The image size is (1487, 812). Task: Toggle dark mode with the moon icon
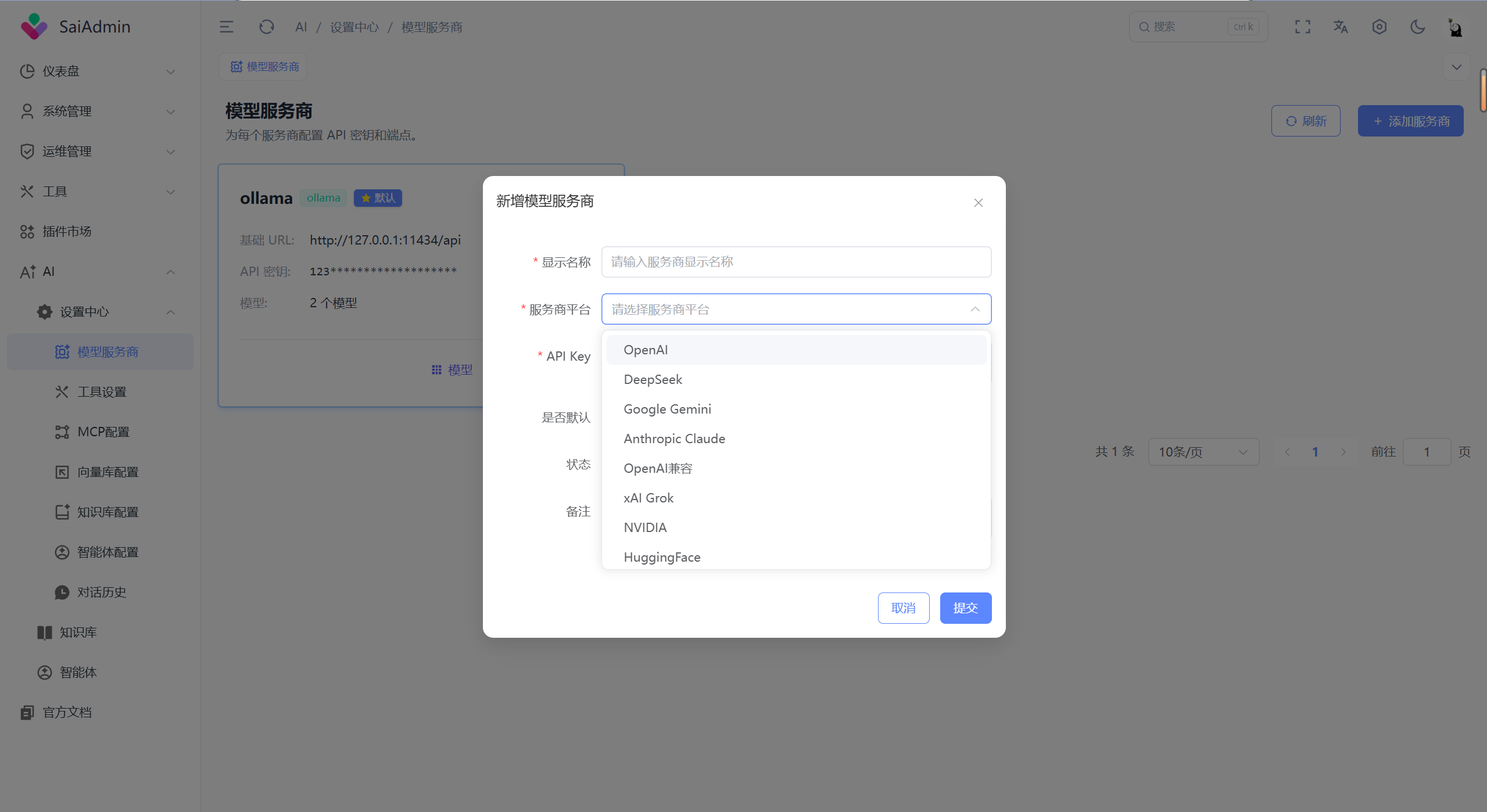coord(1417,27)
